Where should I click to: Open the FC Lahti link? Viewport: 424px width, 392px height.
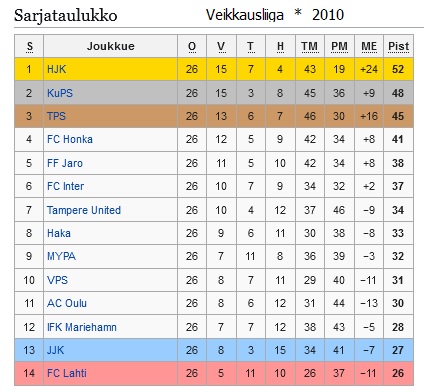pyautogui.click(x=67, y=373)
